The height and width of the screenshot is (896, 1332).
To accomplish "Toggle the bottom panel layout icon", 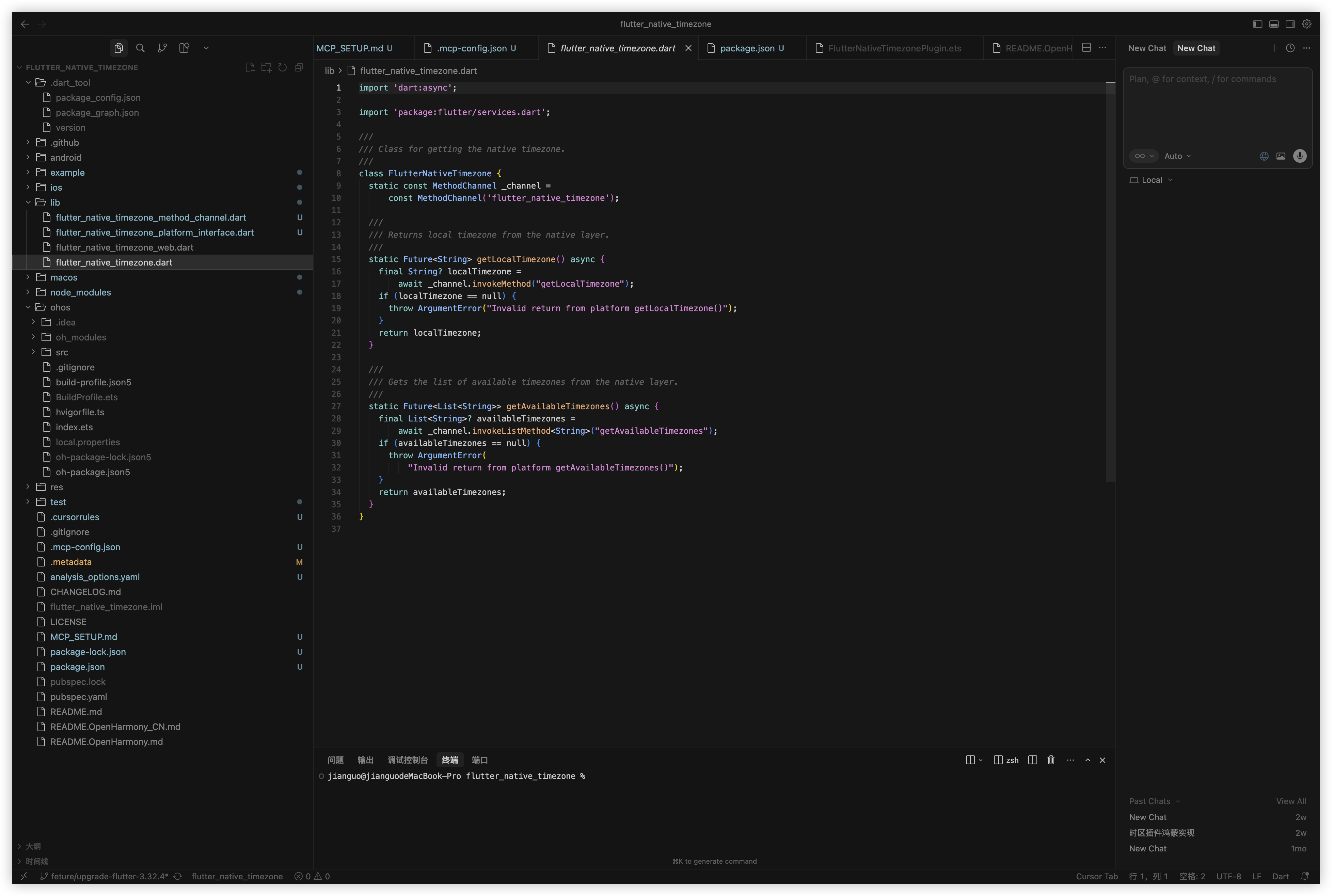I will 1274,24.
